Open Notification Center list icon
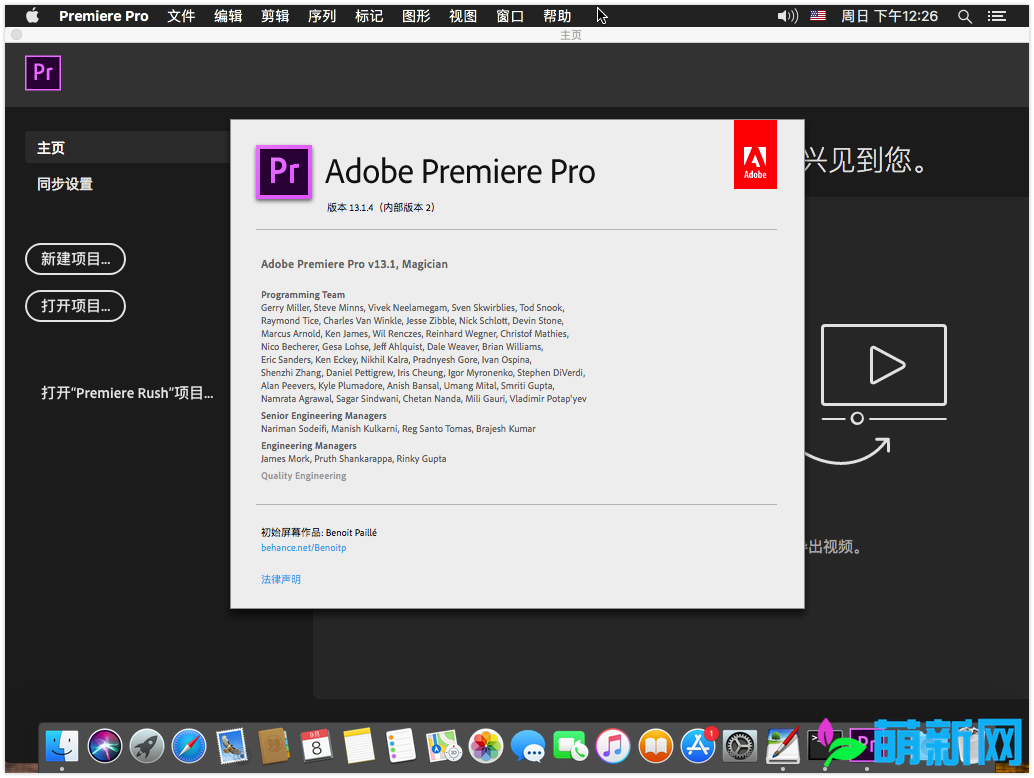This screenshot has height=778, width=1034. (996, 16)
